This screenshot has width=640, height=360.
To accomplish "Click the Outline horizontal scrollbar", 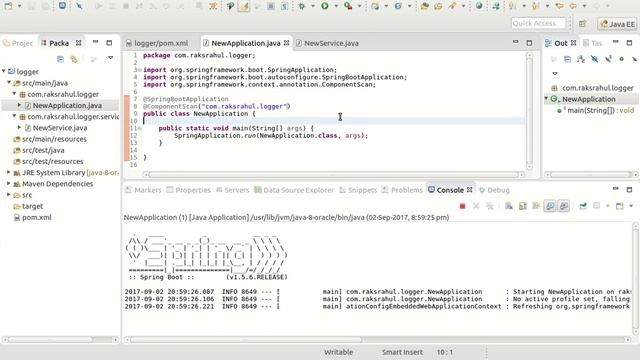I will coord(591,175).
